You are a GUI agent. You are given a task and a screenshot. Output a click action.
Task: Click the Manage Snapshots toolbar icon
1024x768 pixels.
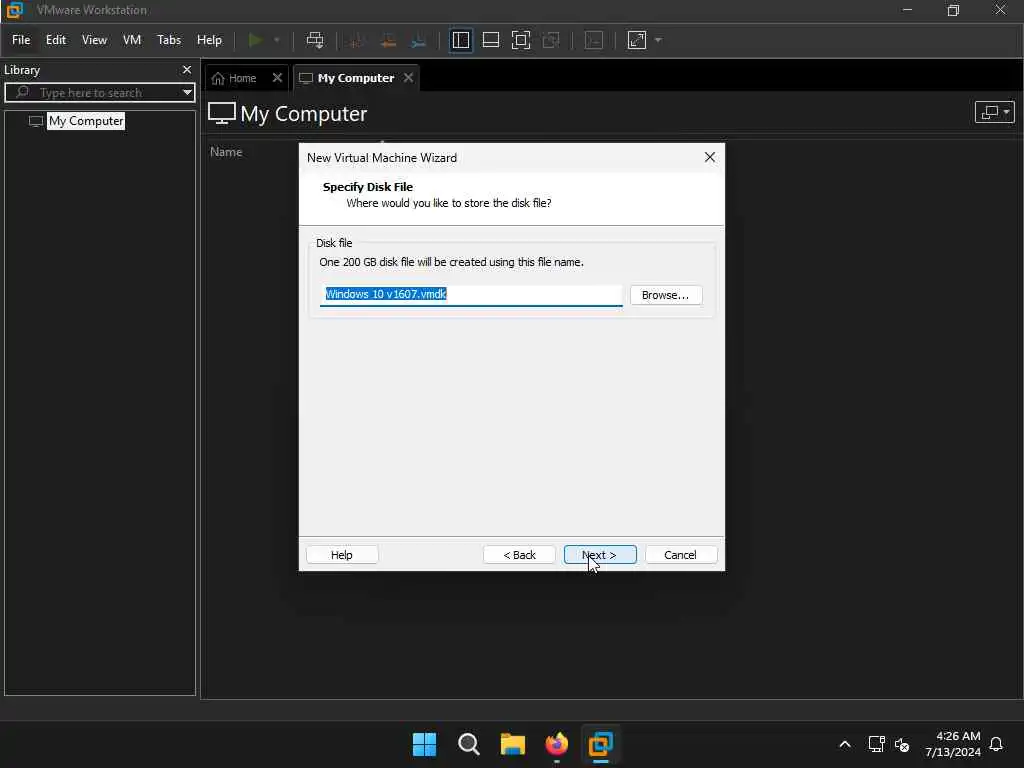point(419,40)
